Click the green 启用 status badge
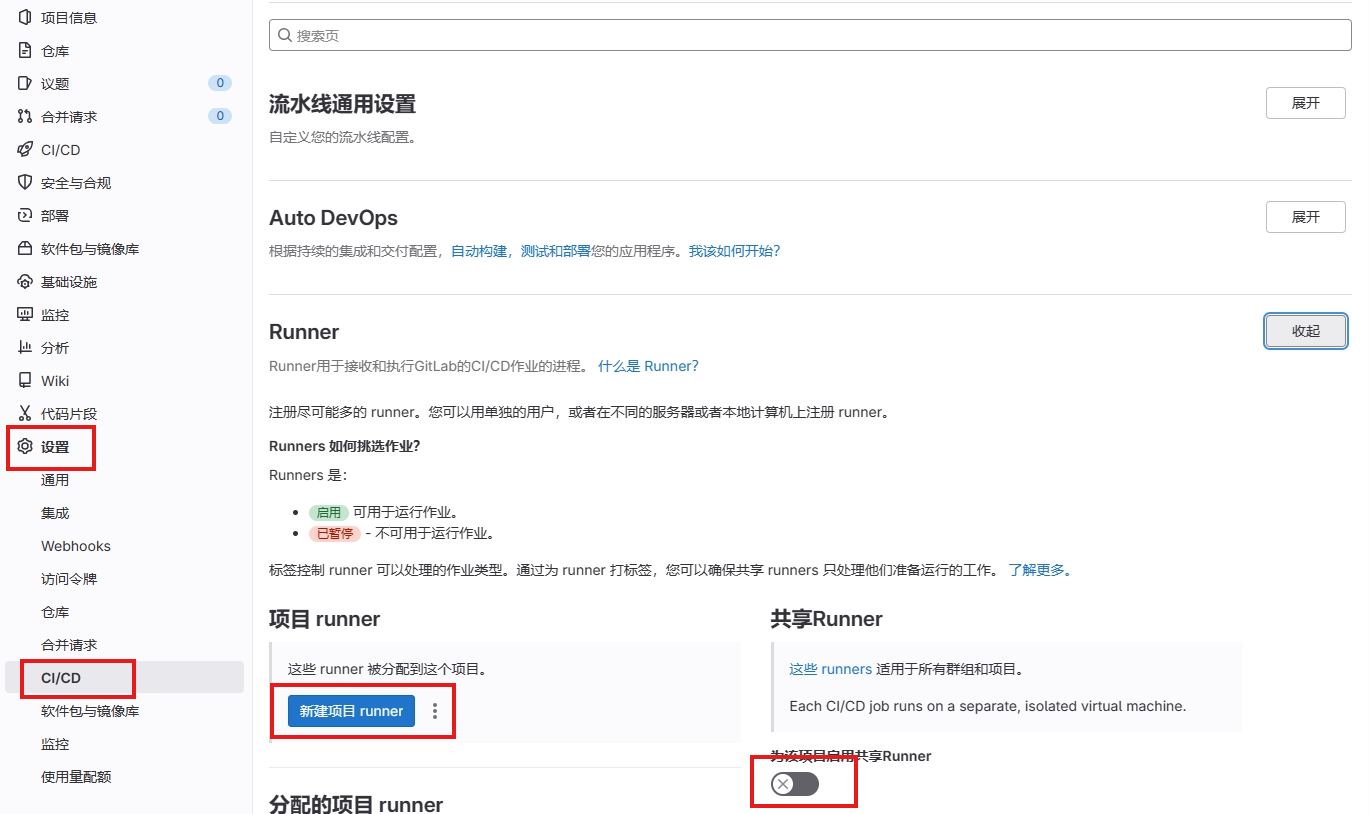 [328, 512]
